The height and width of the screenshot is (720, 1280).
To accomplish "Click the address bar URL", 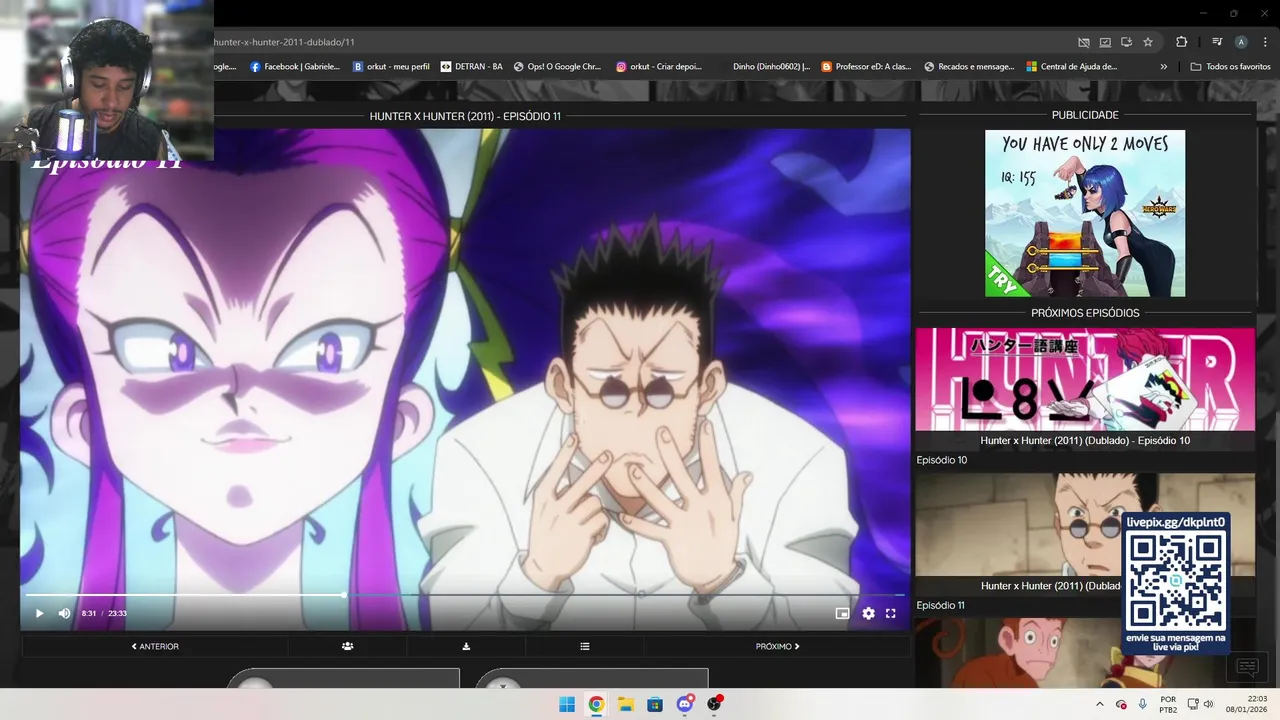I will pos(285,42).
